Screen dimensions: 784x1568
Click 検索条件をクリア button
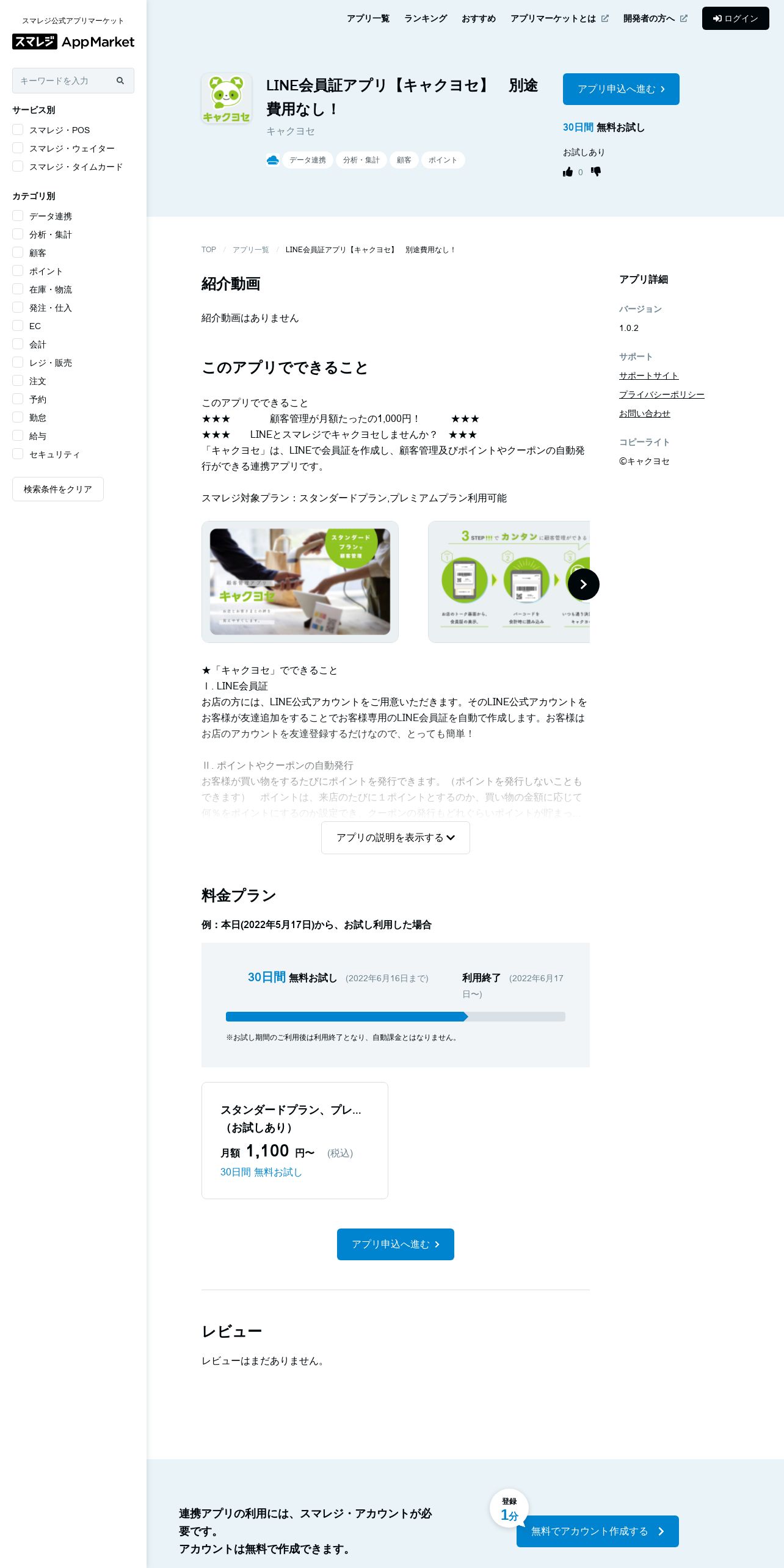click(58, 489)
